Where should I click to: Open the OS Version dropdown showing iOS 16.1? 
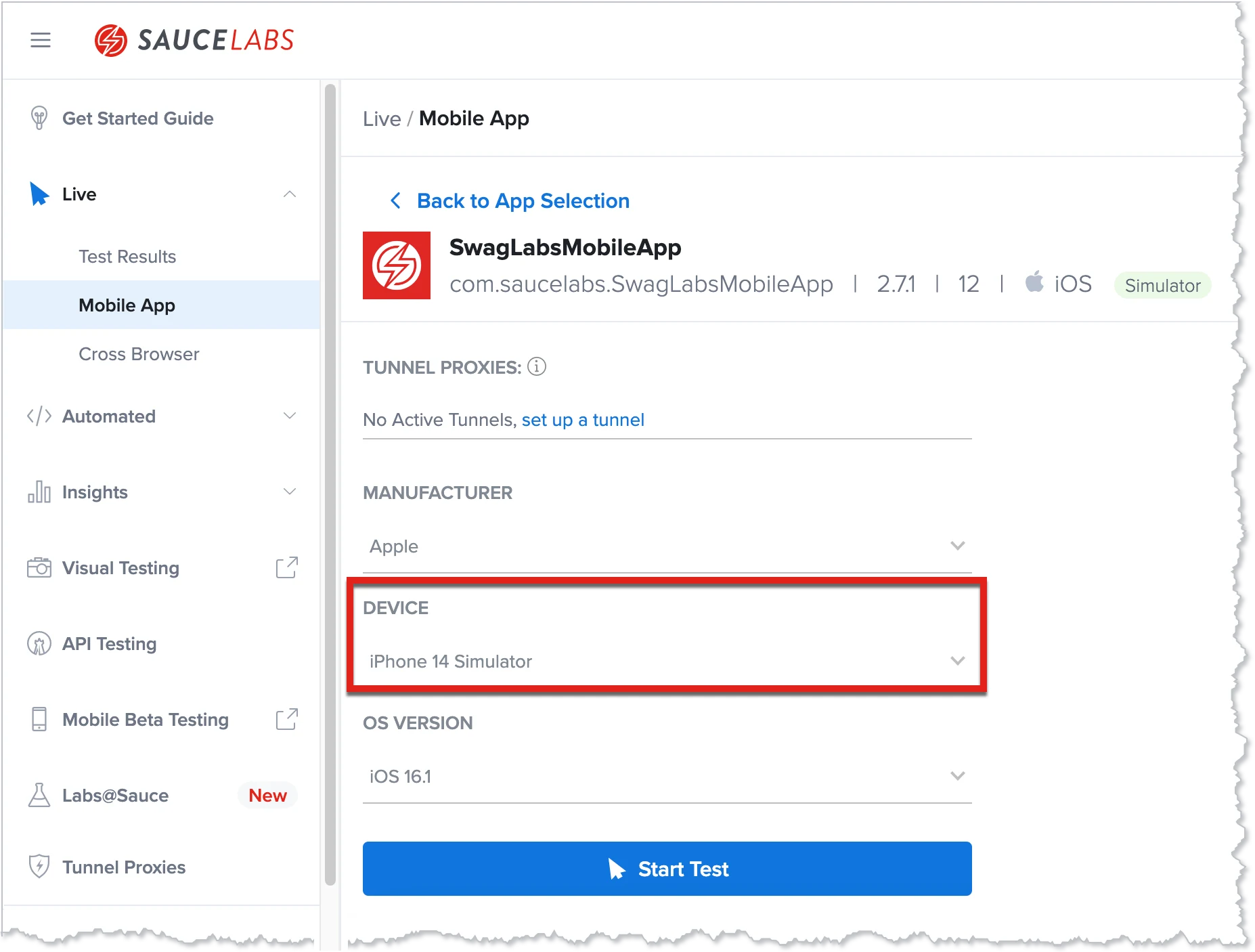point(667,776)
